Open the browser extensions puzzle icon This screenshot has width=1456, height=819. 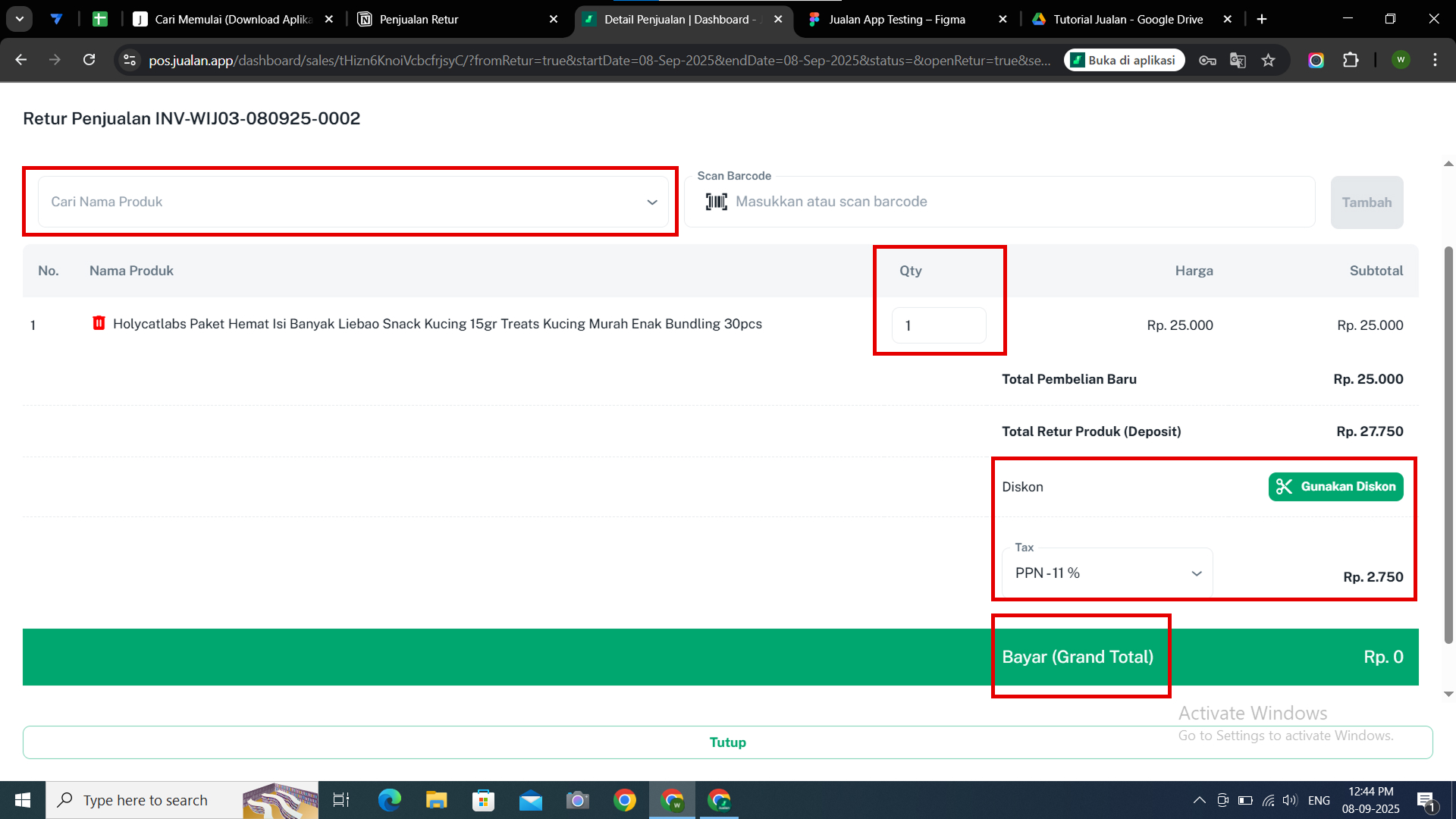1351,60
